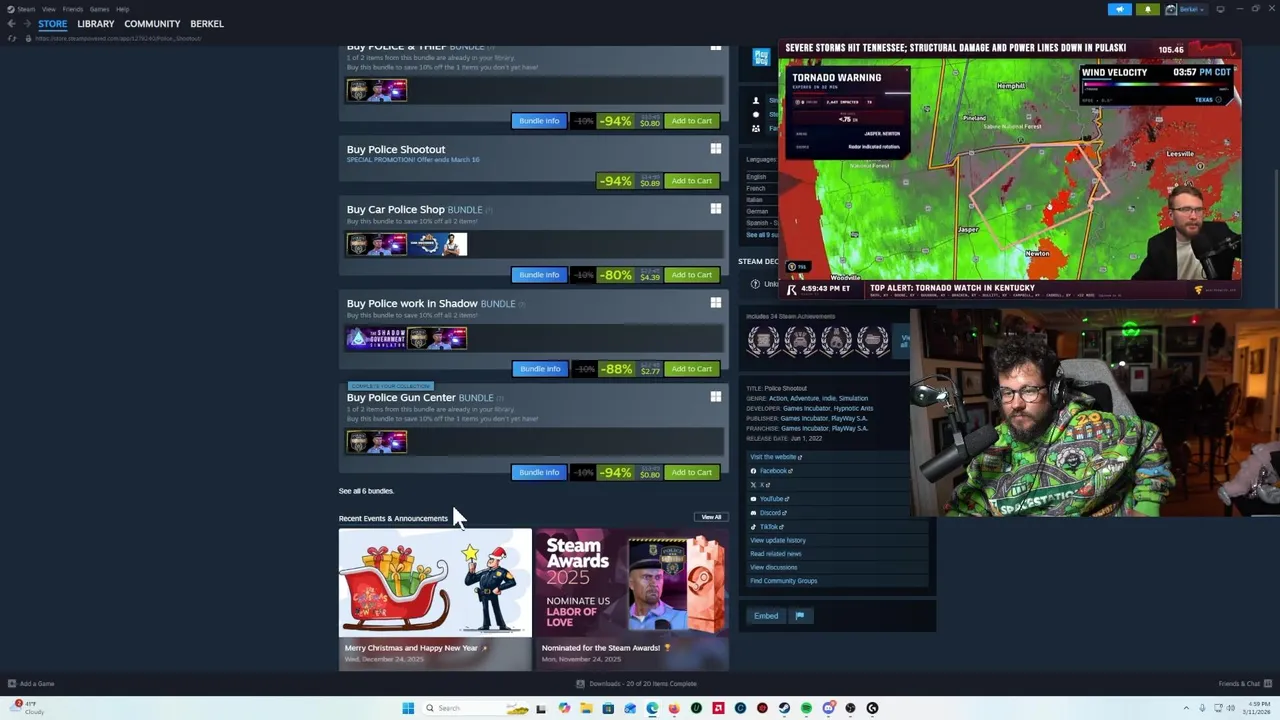Viewport: 1280px width, 720px height.
Task: Open Steam from the Windows taskbar
Action: tap(784, 708)
